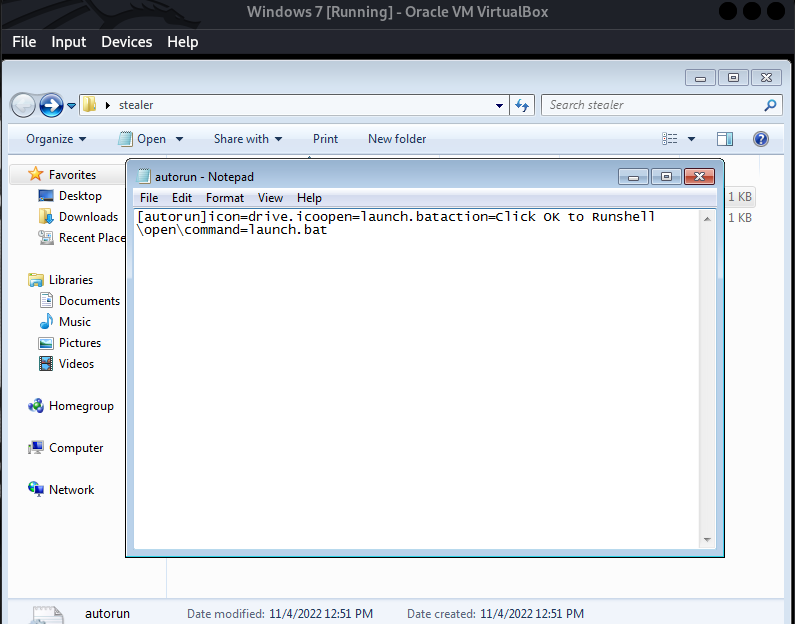Select Documents library

(89, 301)
